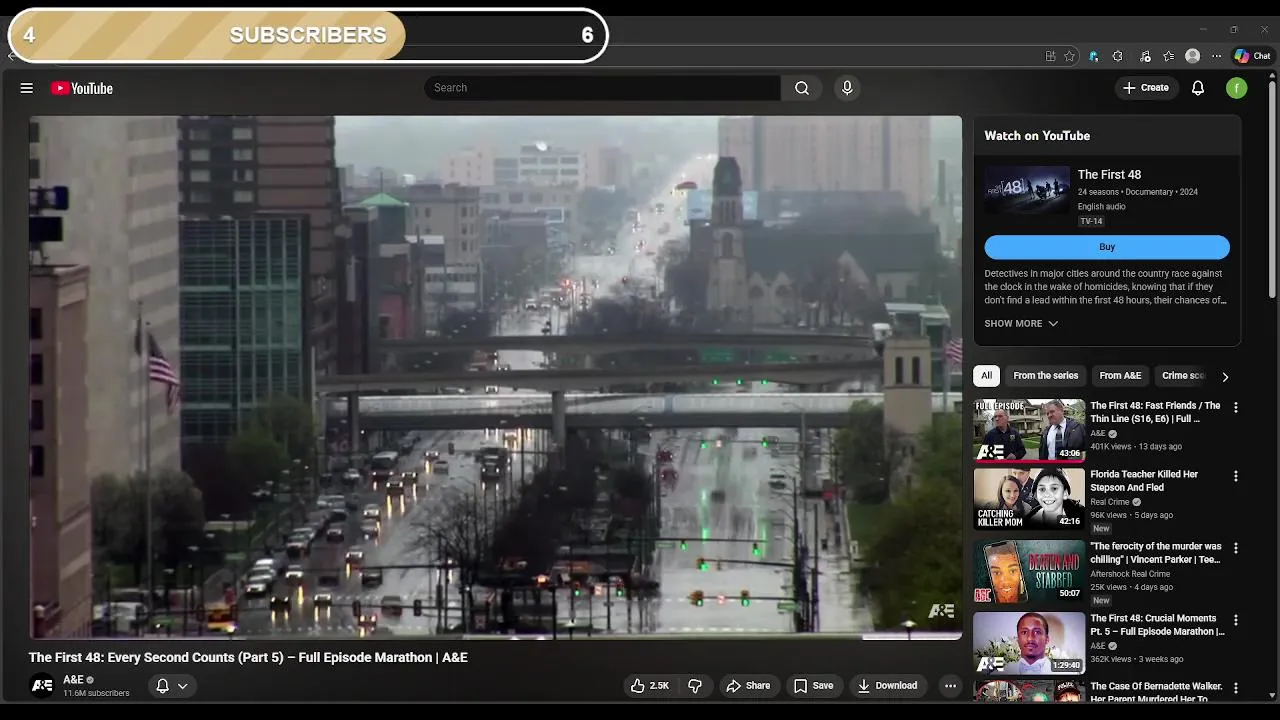Open browser profile avatar in toolbar

pos(1192,56)
